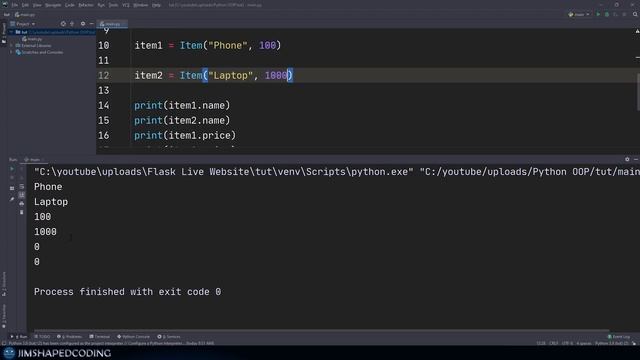Toggle the Project side tool window stripe

pyautogui.click(x=4, y=33)
